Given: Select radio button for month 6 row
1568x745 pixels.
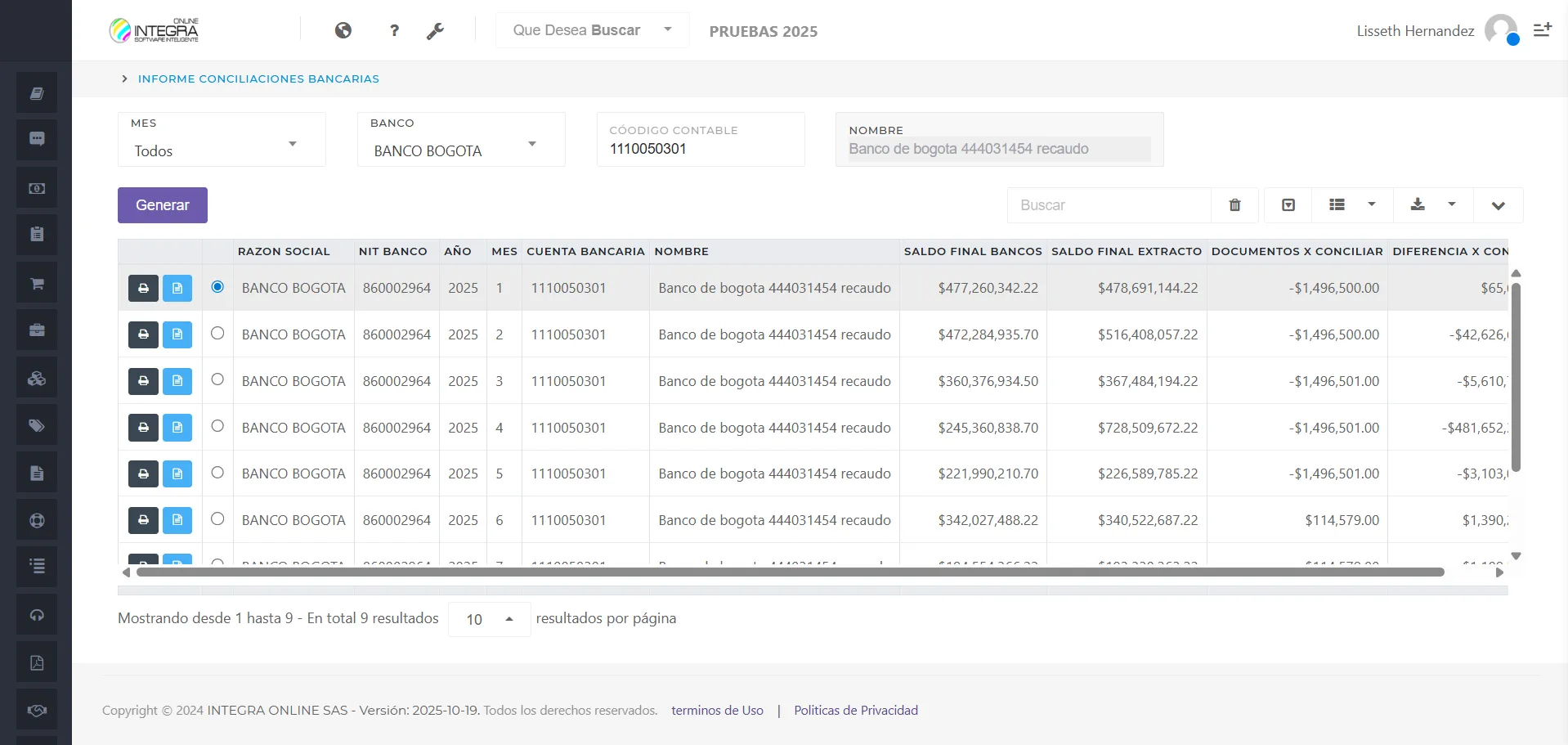Looking at the screenshot, I should 217,518.
